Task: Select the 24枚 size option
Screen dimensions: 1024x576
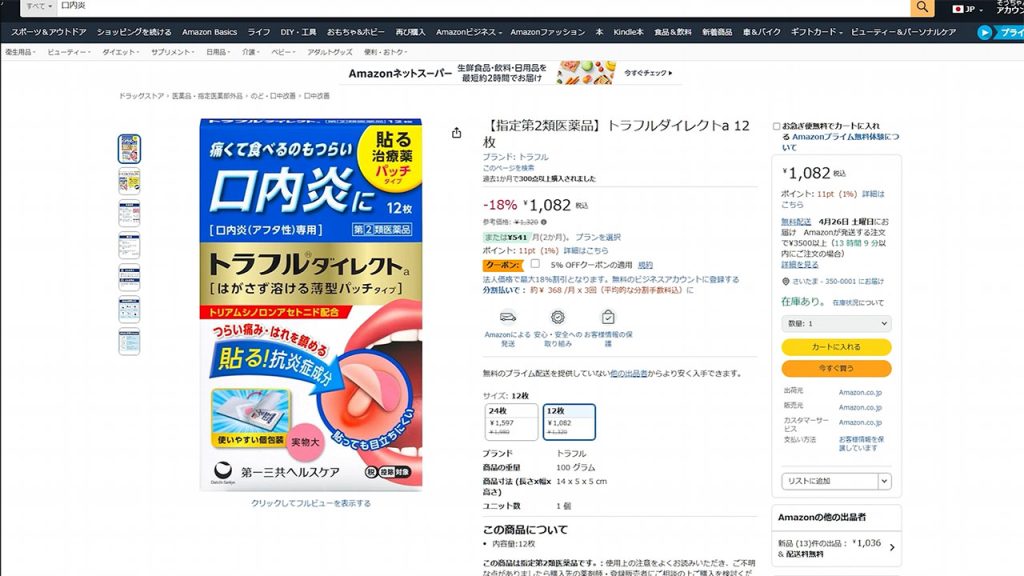Action: click(510, 422)
